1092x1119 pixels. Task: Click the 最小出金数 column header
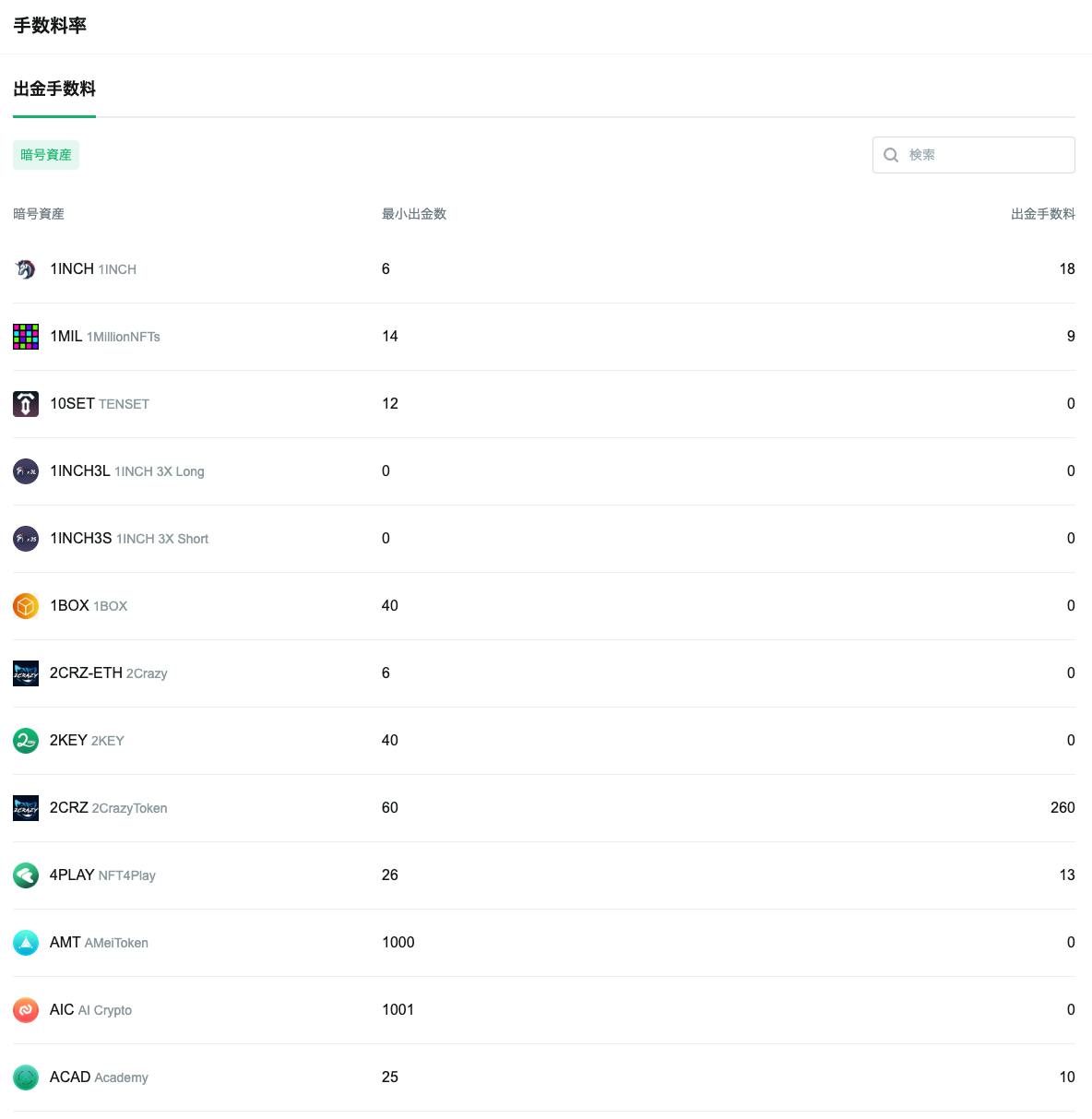pyautogui.click(x=414, y=214)
